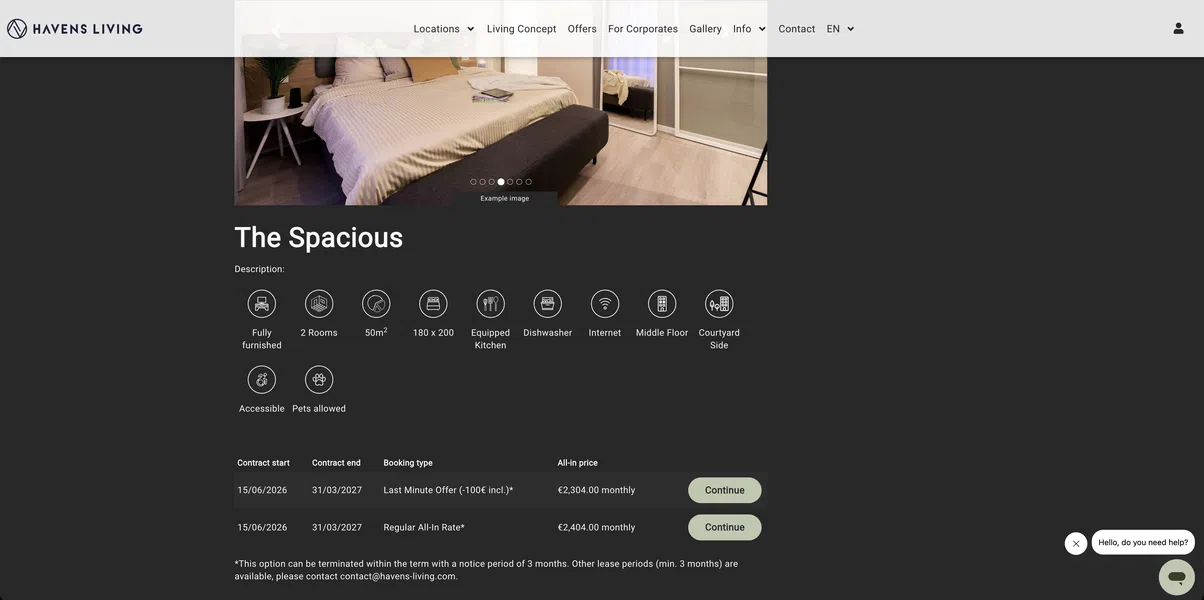Click the Internet wifi icon
The width and height of the screenshot is (1204, 600).
pyautogui.click(x=605, y=304)
